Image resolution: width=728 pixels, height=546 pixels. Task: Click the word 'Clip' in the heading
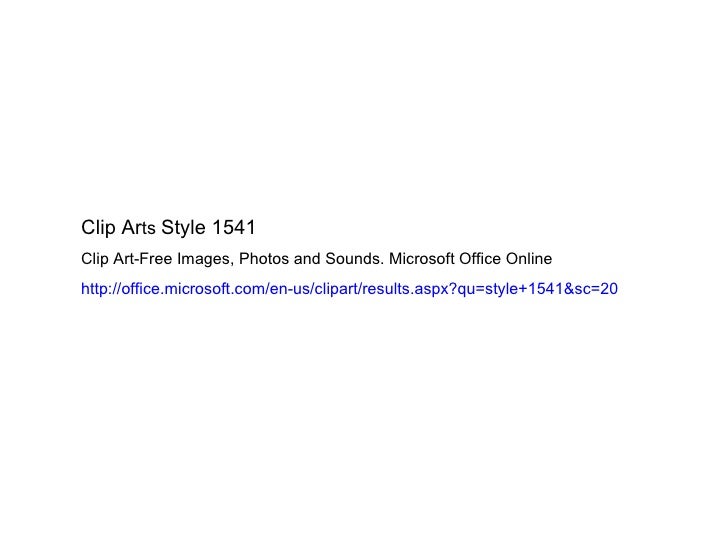coord(98,228)
